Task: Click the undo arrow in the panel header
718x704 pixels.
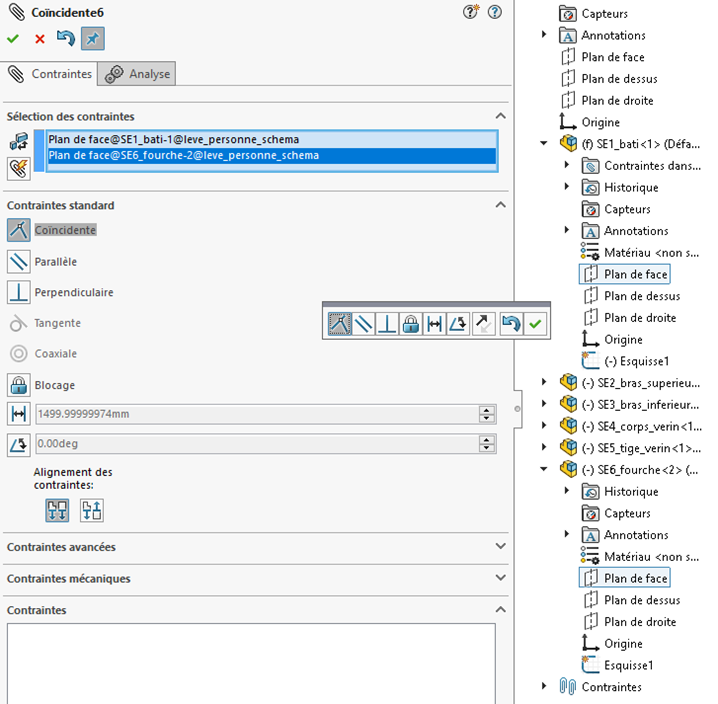Action: pos(66,38)
